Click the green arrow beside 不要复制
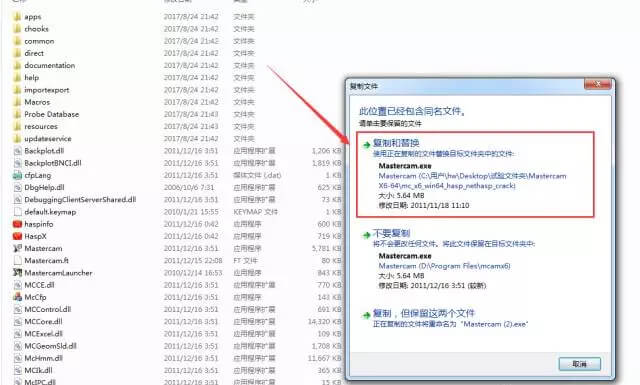This screenshot has height=385, width=640. point(366,235)
